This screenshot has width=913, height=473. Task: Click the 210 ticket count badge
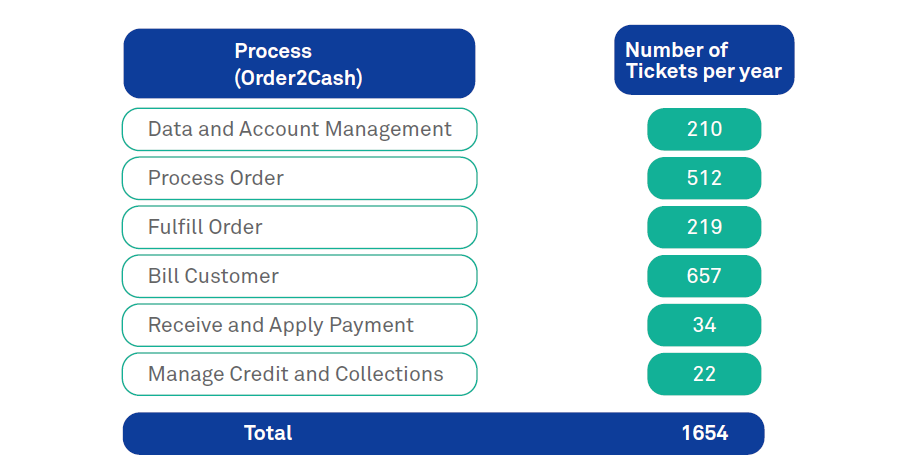704,129
